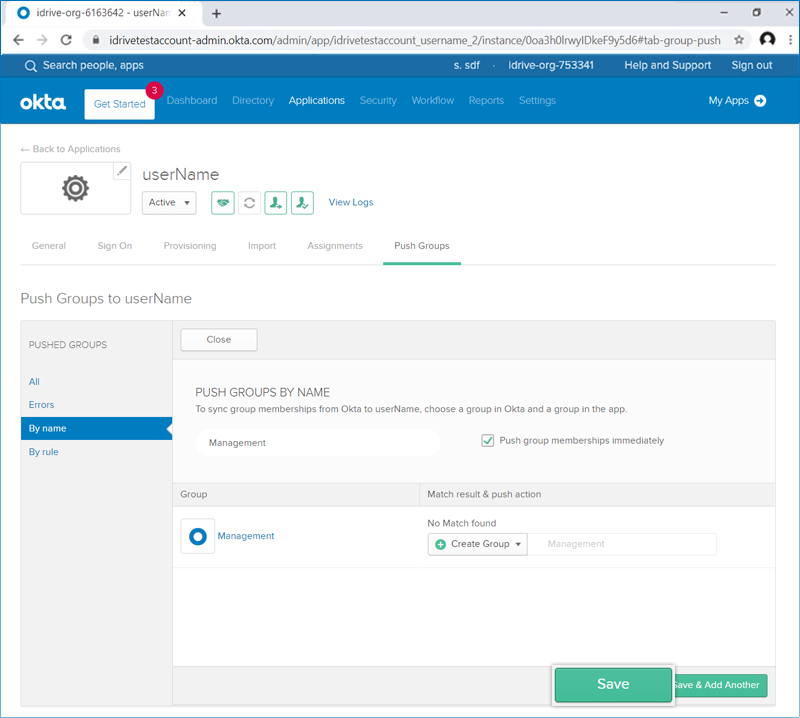Click the idrive-org-753341 org name

click(551, 65)
